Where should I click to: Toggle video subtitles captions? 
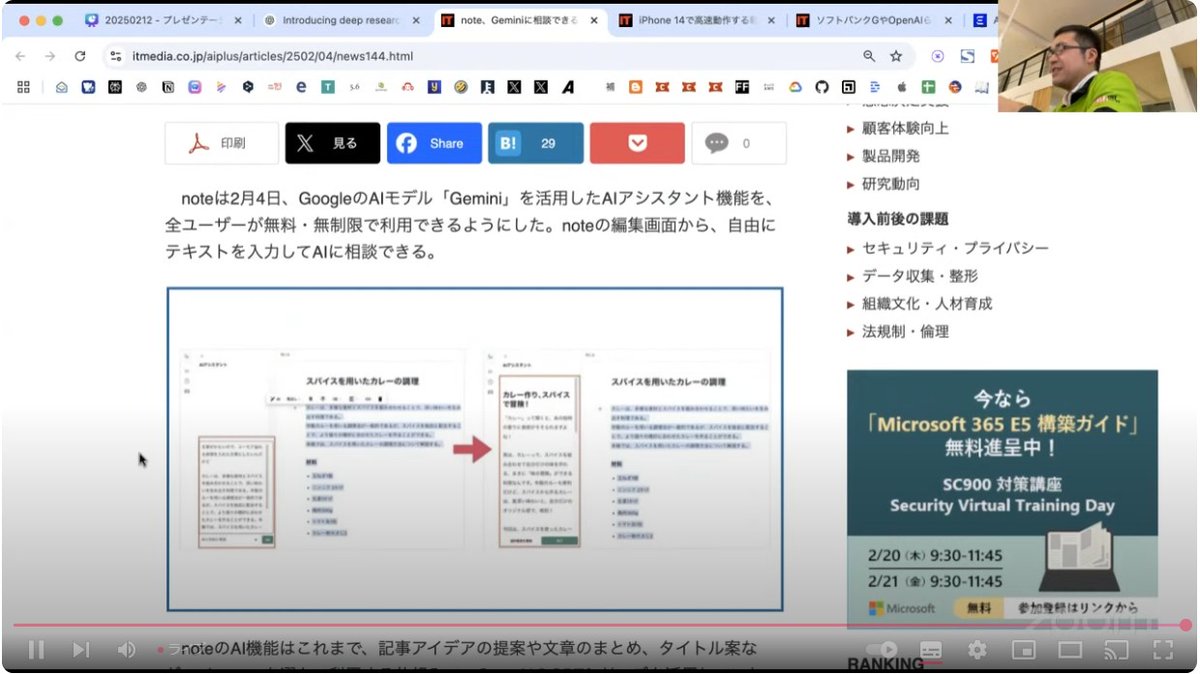(930, 650)
